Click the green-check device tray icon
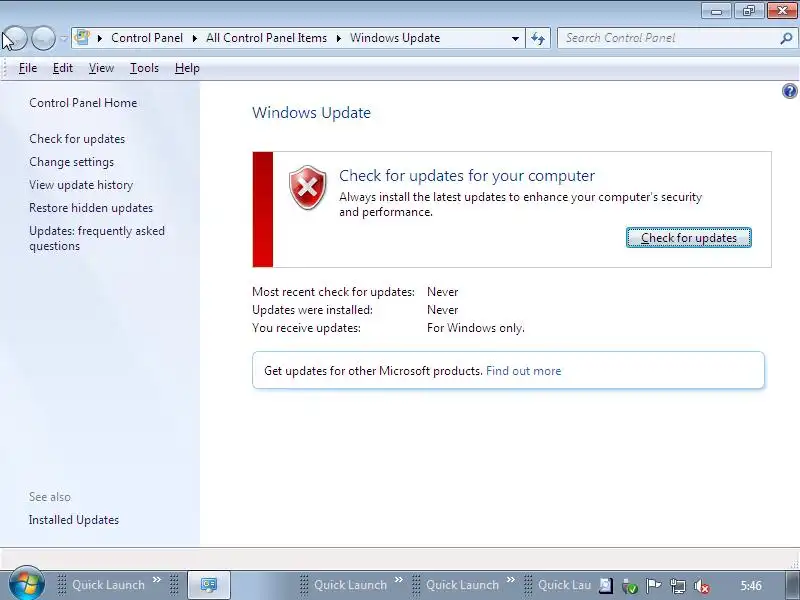The width and height of the screenshot is (800, 600). point(630,586)
